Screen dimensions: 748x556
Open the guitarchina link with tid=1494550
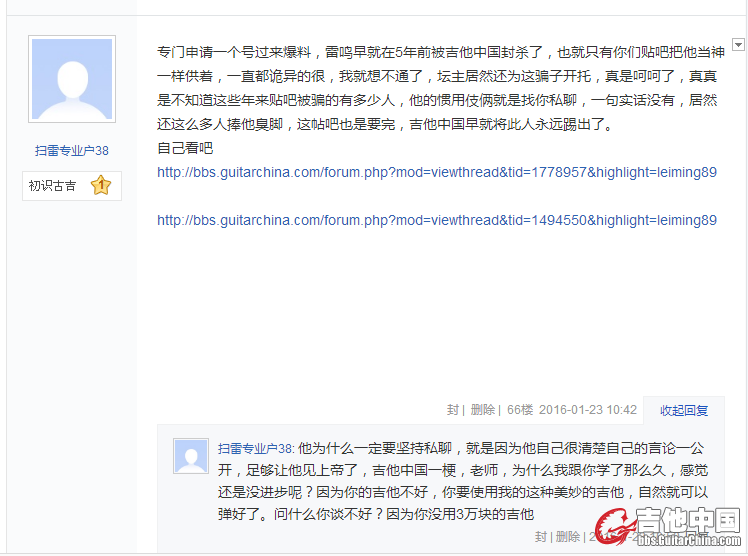pos(437,220)
